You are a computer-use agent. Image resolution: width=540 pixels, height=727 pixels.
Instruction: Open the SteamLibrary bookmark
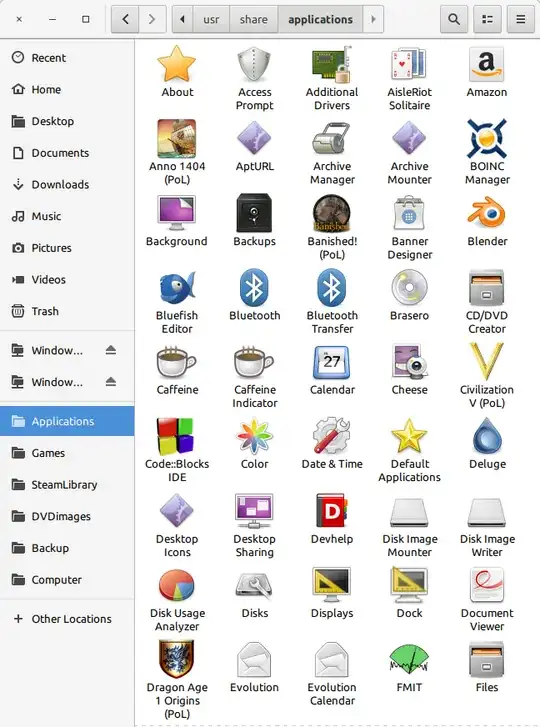(67, 485)
